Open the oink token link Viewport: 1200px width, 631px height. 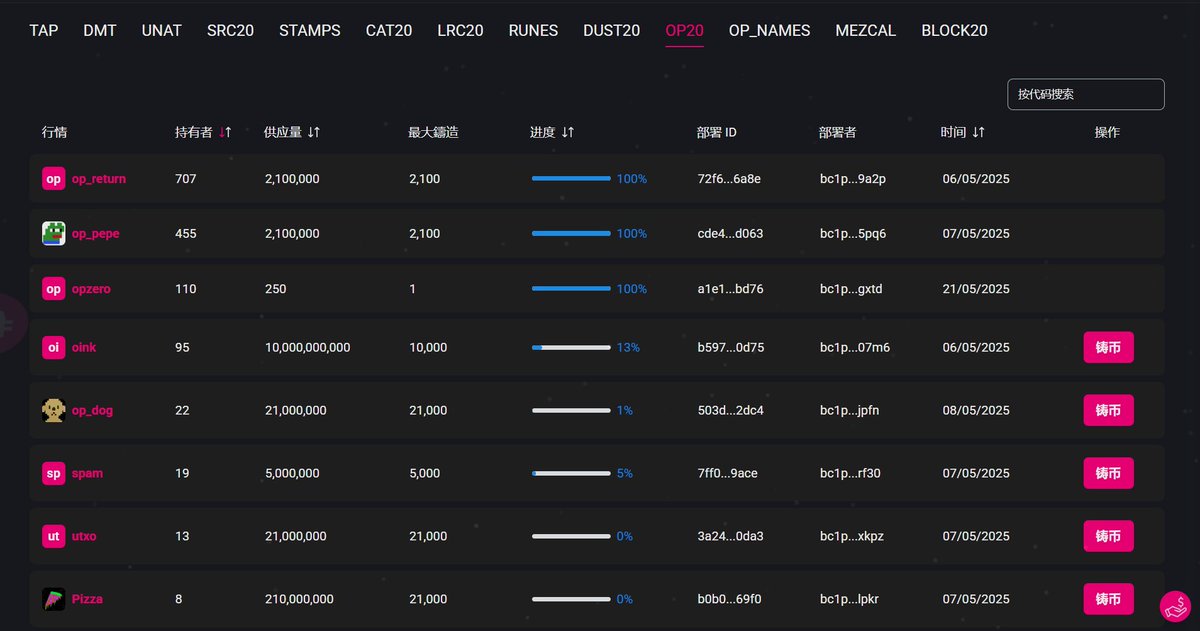[x=84, y=348]
